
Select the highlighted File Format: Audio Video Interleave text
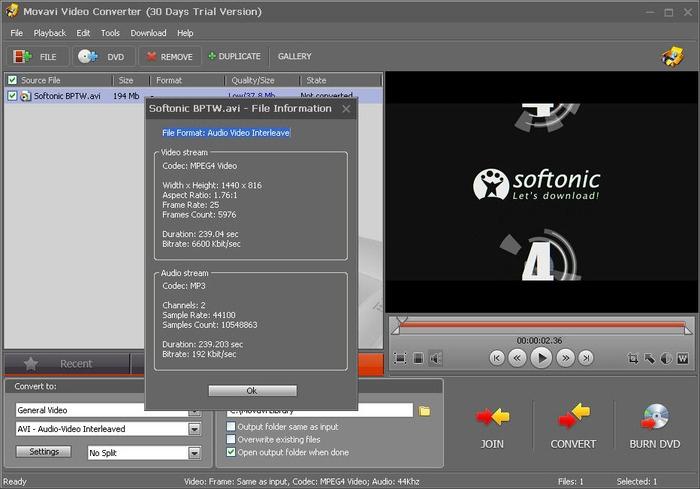(x=226, y=133)
